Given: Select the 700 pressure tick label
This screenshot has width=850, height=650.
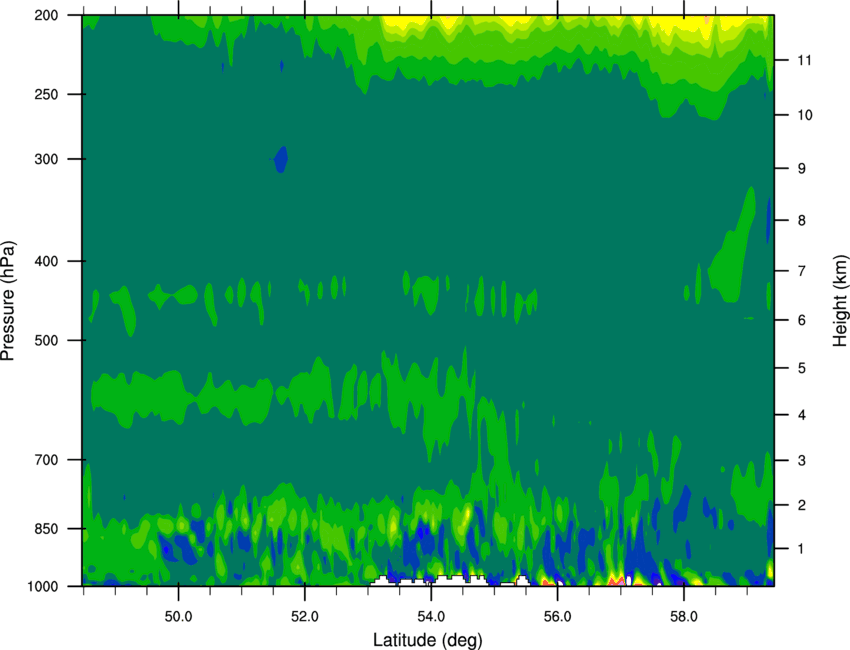Looking at the screenshot, I should tap(46, 460).
